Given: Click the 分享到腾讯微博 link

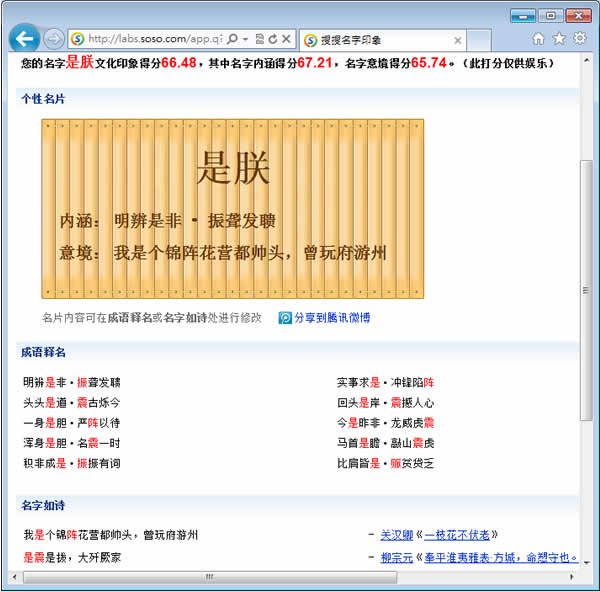Looking at the screenshot, I should [x=331, y=318].
